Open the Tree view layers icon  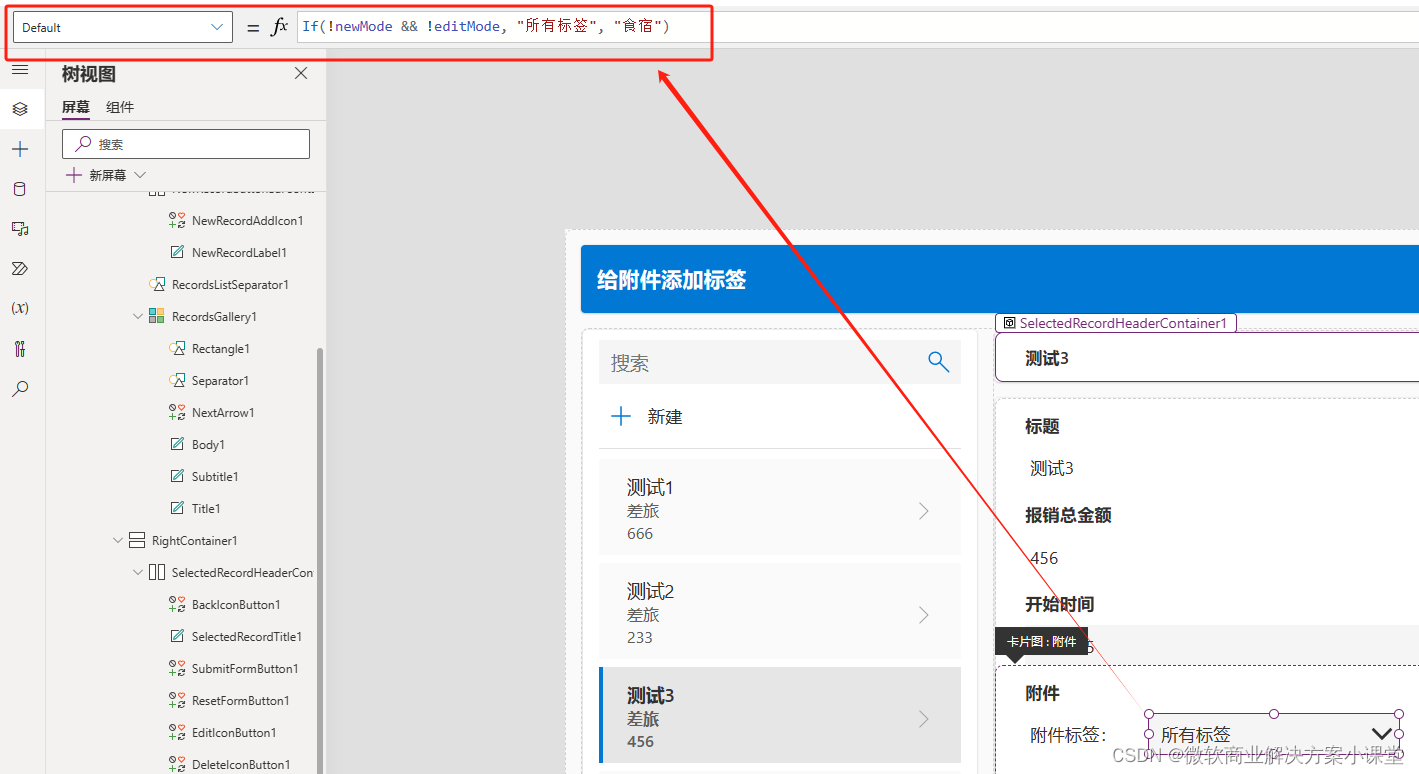(20, 109)
